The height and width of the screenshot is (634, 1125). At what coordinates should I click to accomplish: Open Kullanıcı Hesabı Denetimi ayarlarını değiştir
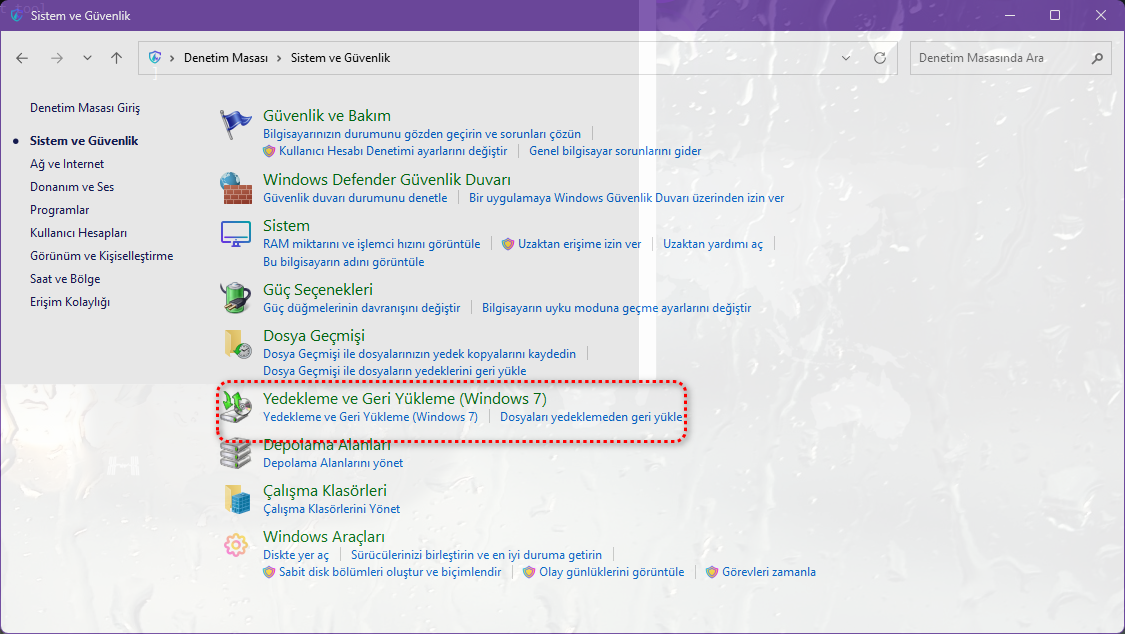392,151
